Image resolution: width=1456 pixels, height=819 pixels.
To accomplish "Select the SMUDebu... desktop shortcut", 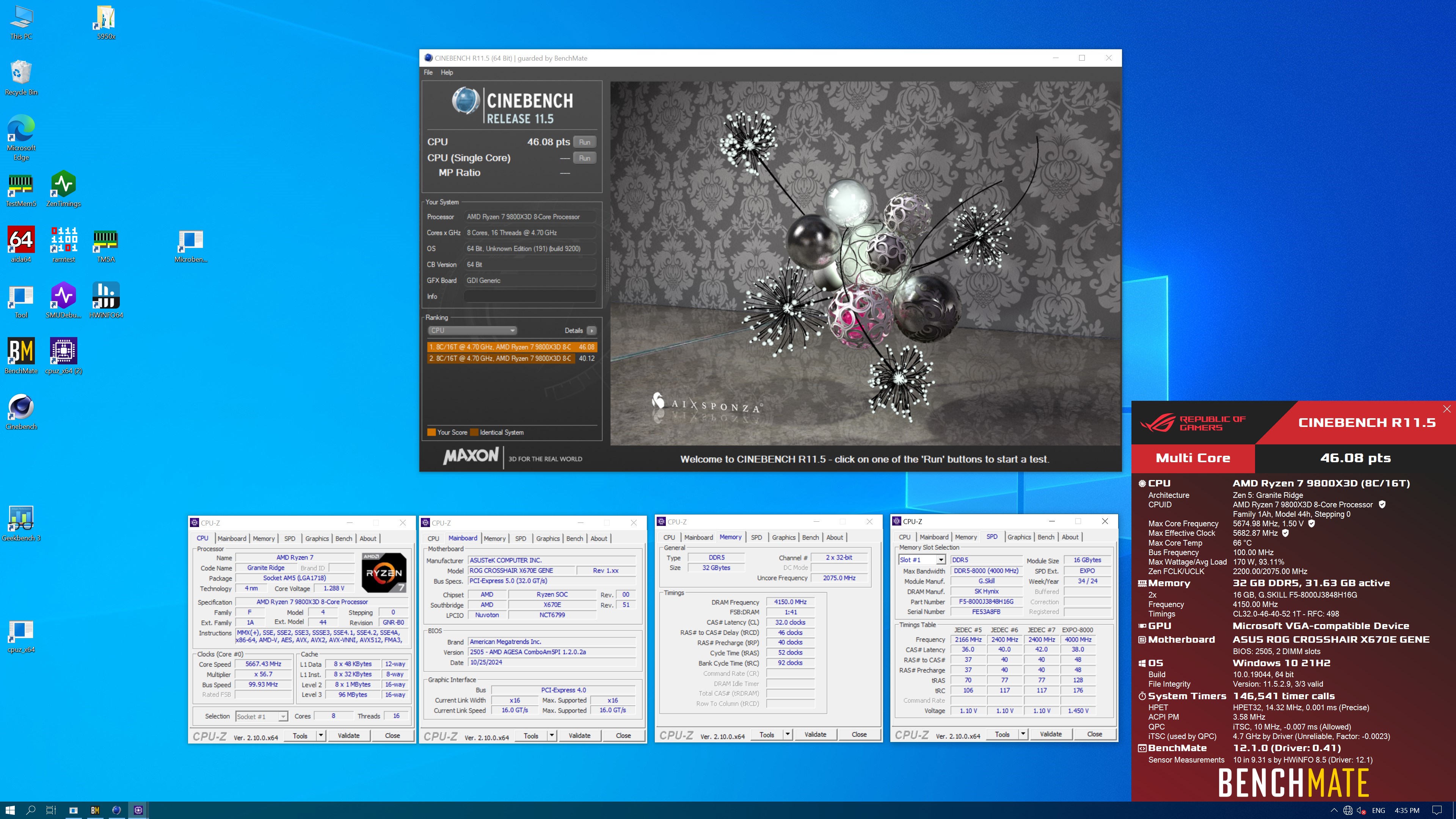I will pos(63,301).
